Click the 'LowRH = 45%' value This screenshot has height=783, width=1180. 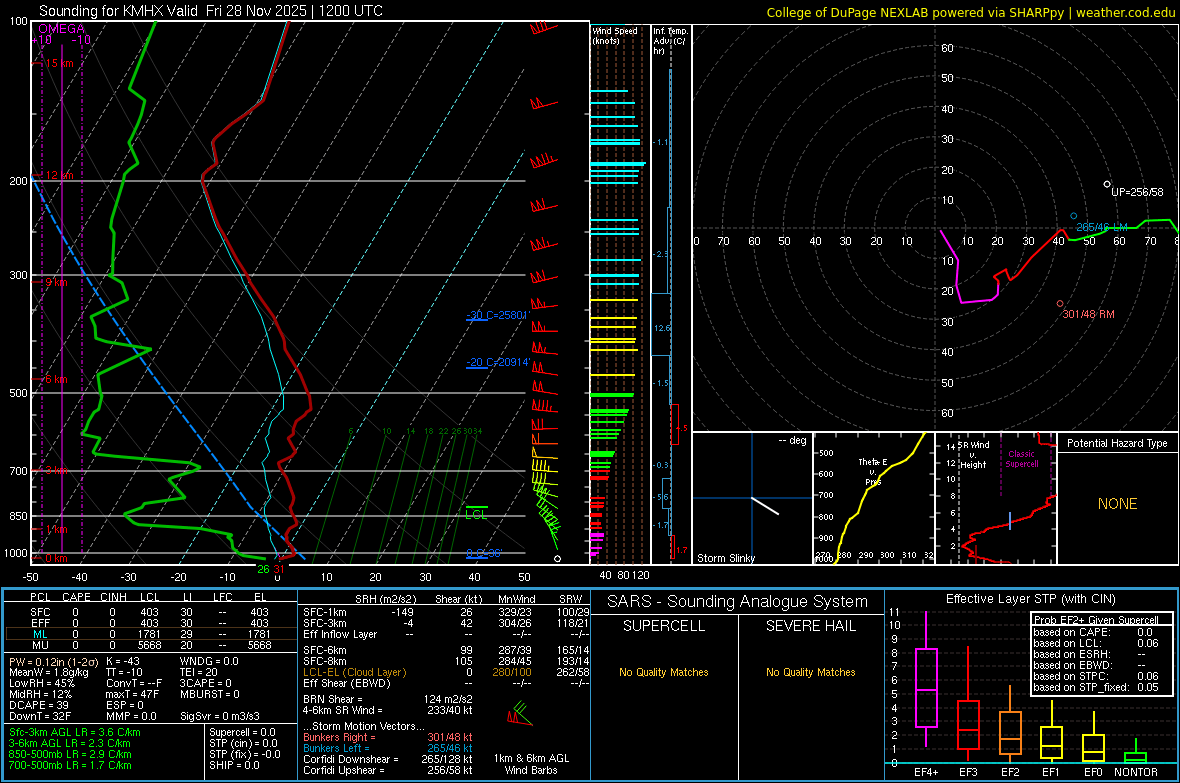pos(42,683)
